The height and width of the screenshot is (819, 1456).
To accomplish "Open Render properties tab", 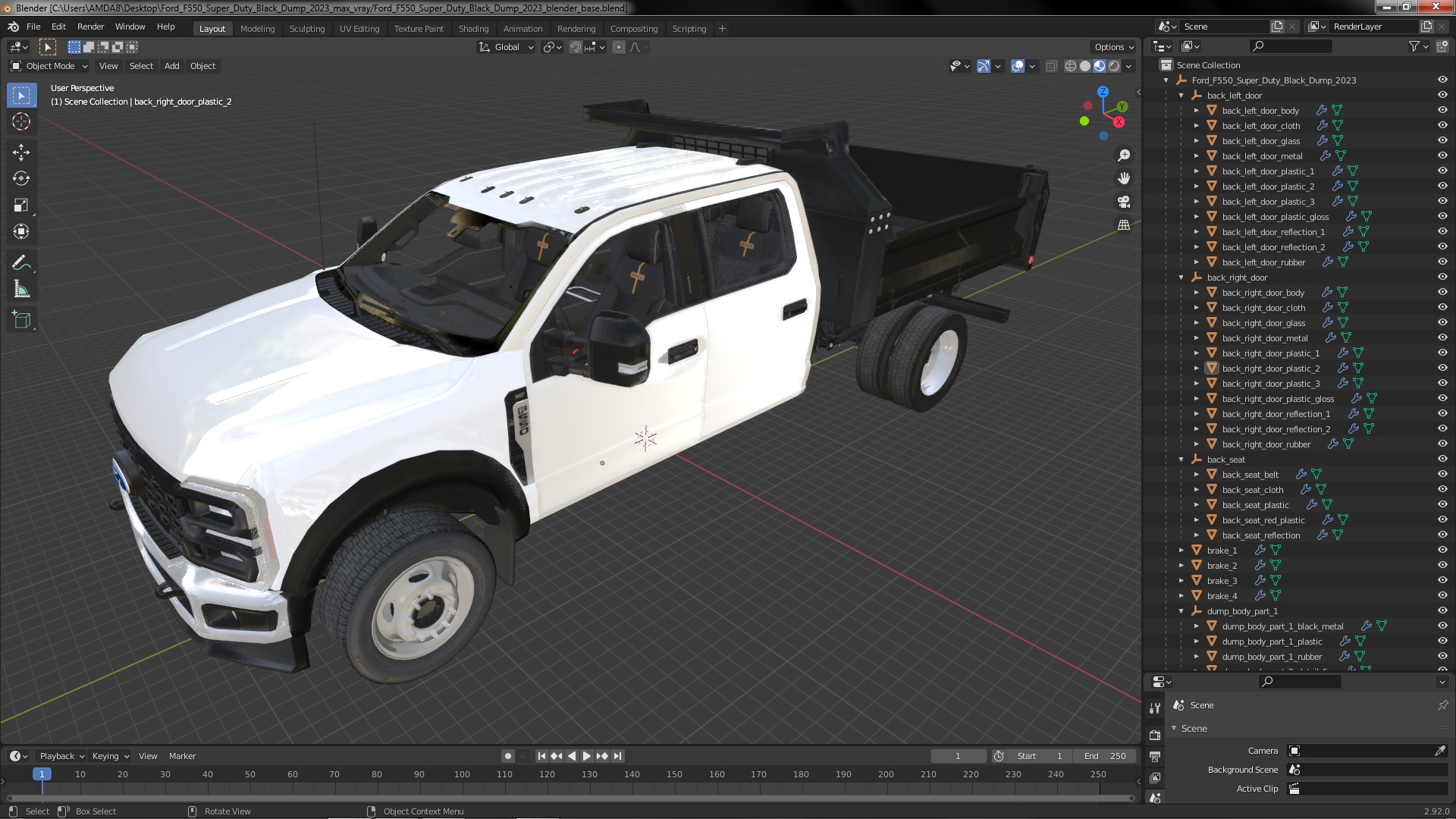I will click(1155, 735).
